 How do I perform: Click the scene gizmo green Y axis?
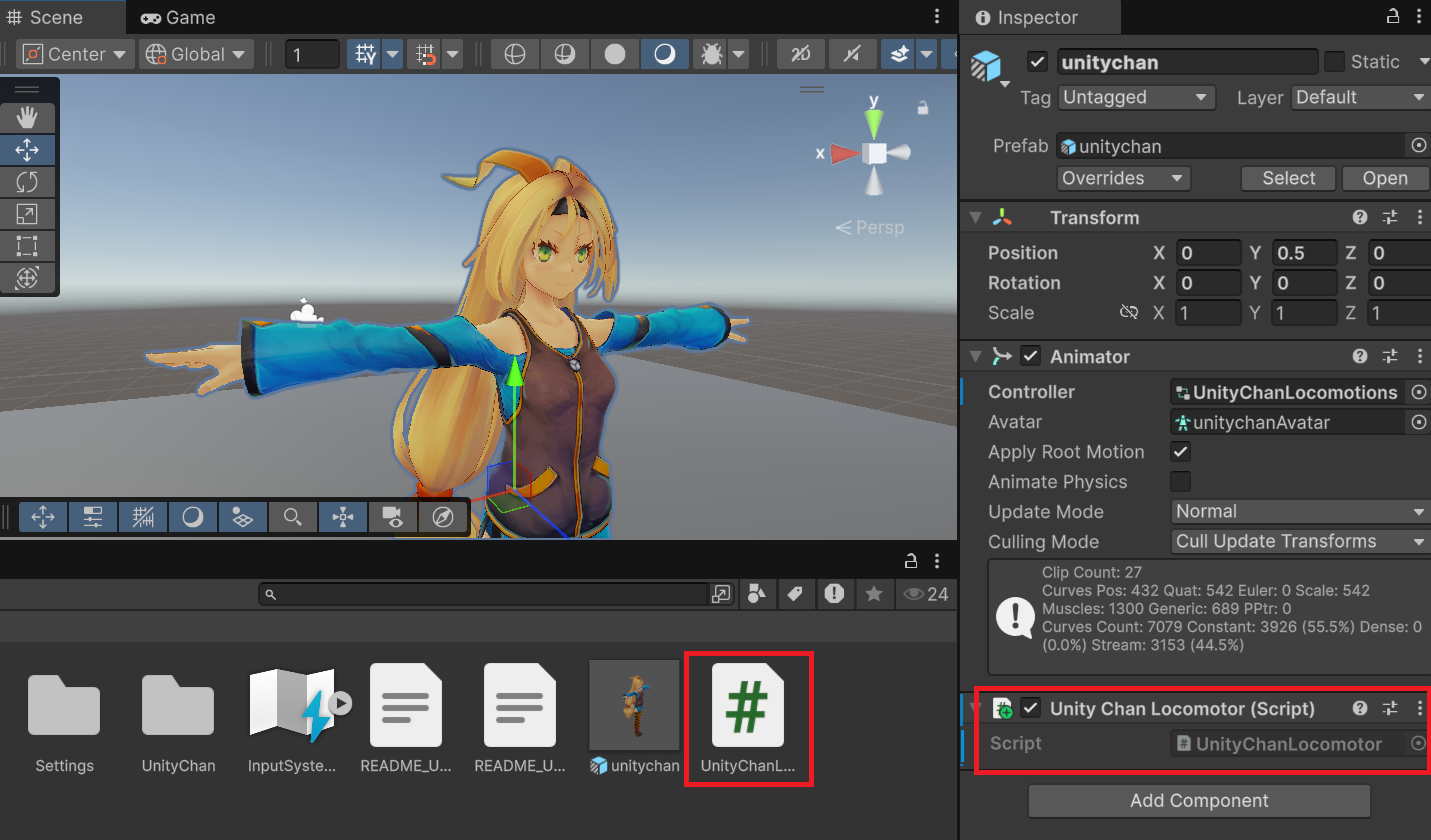pyautogui.click(x=874, y=121)
